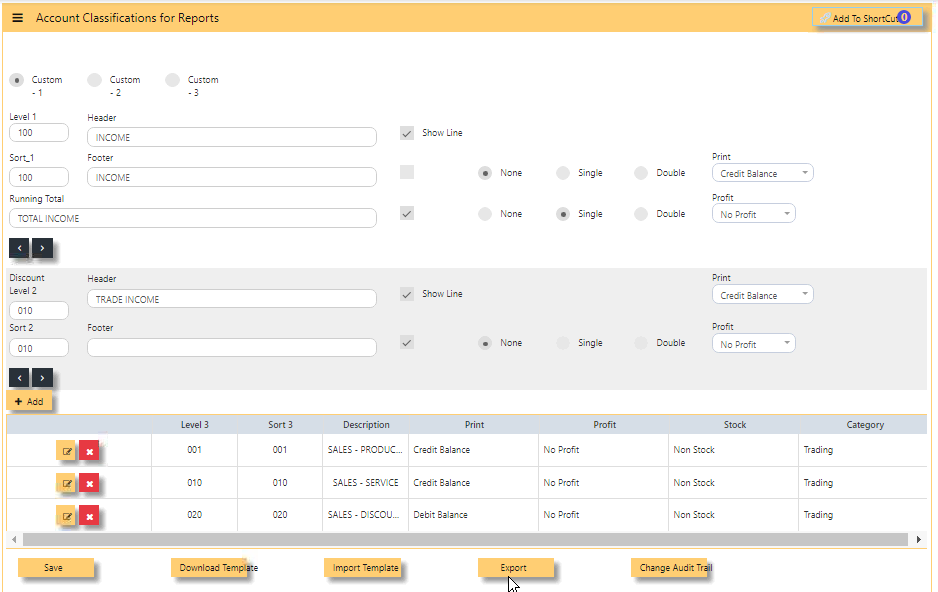Screen dimensions: 938x592
Task: Select the Custom - 2 radio option
Action: coord(95,80)
